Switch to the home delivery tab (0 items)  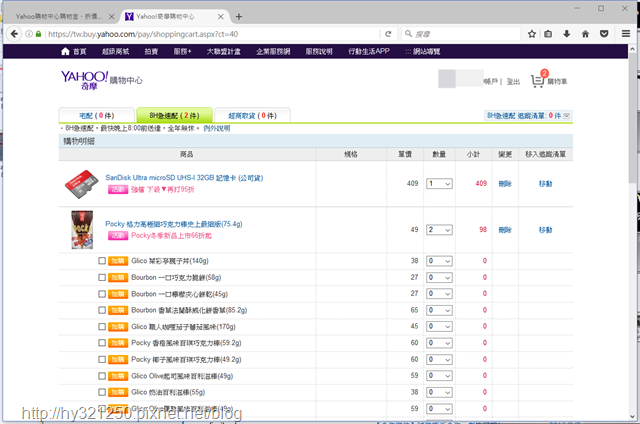coord(97,115)
